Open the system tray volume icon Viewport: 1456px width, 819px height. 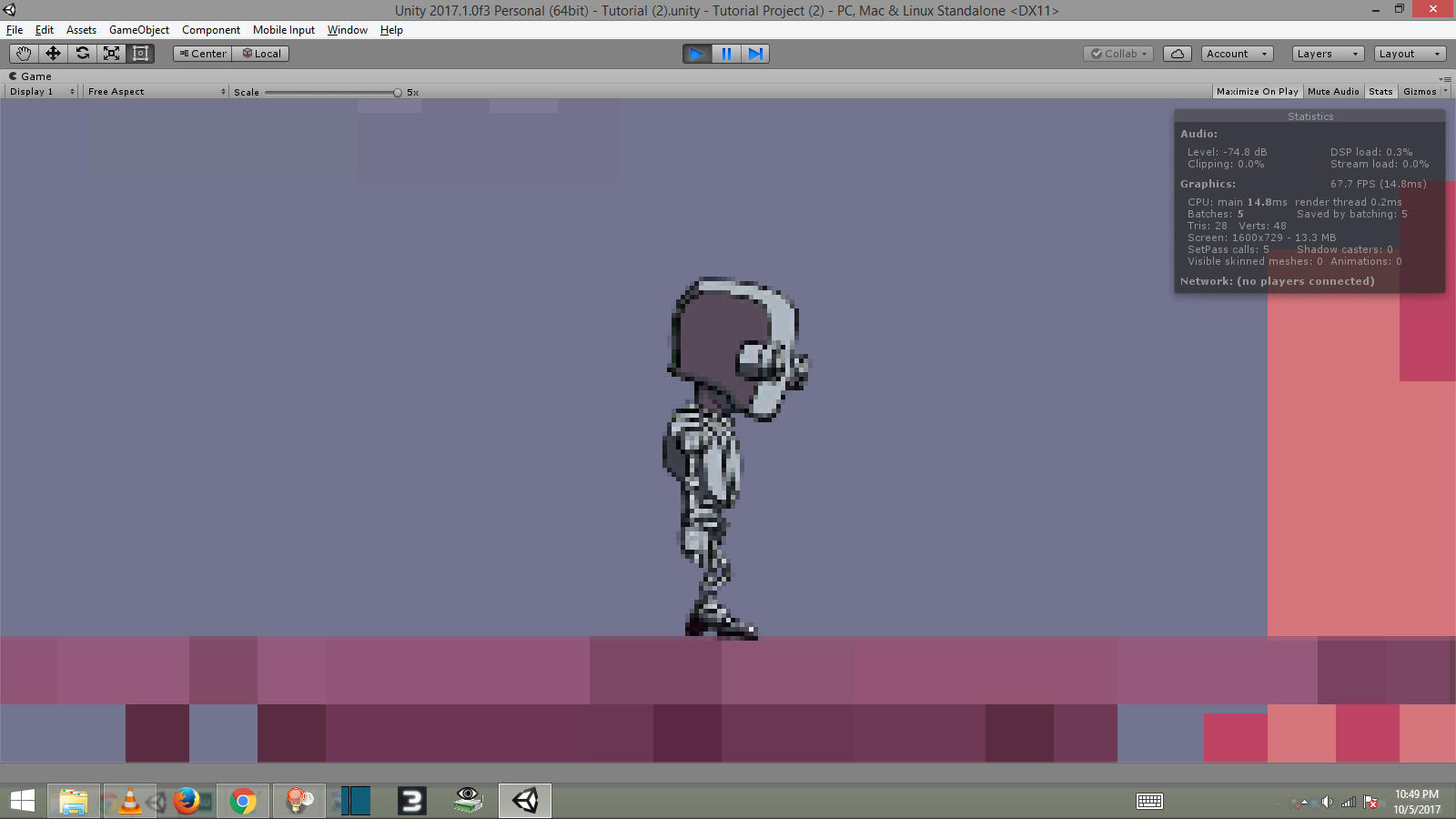coord(1327,802)
